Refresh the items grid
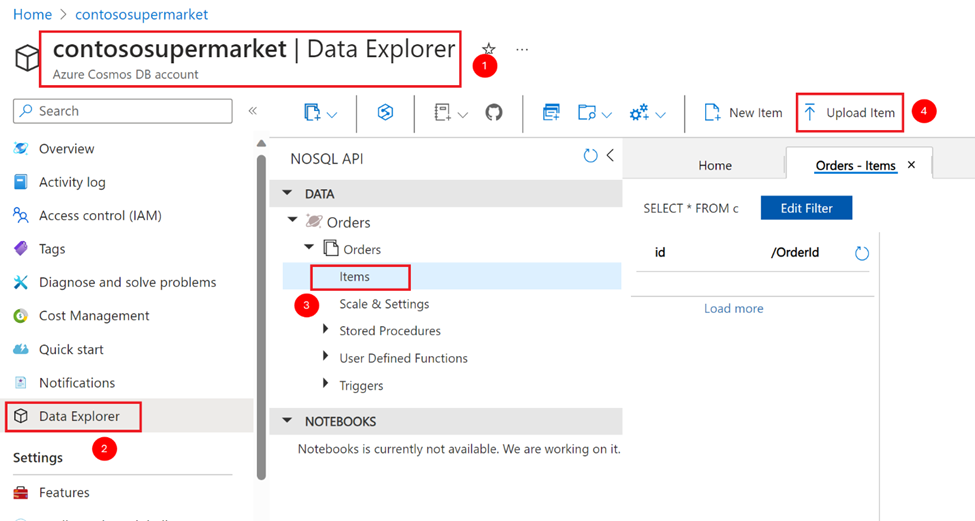The height and width of the screenshot is (521, 975). (861, 253)
